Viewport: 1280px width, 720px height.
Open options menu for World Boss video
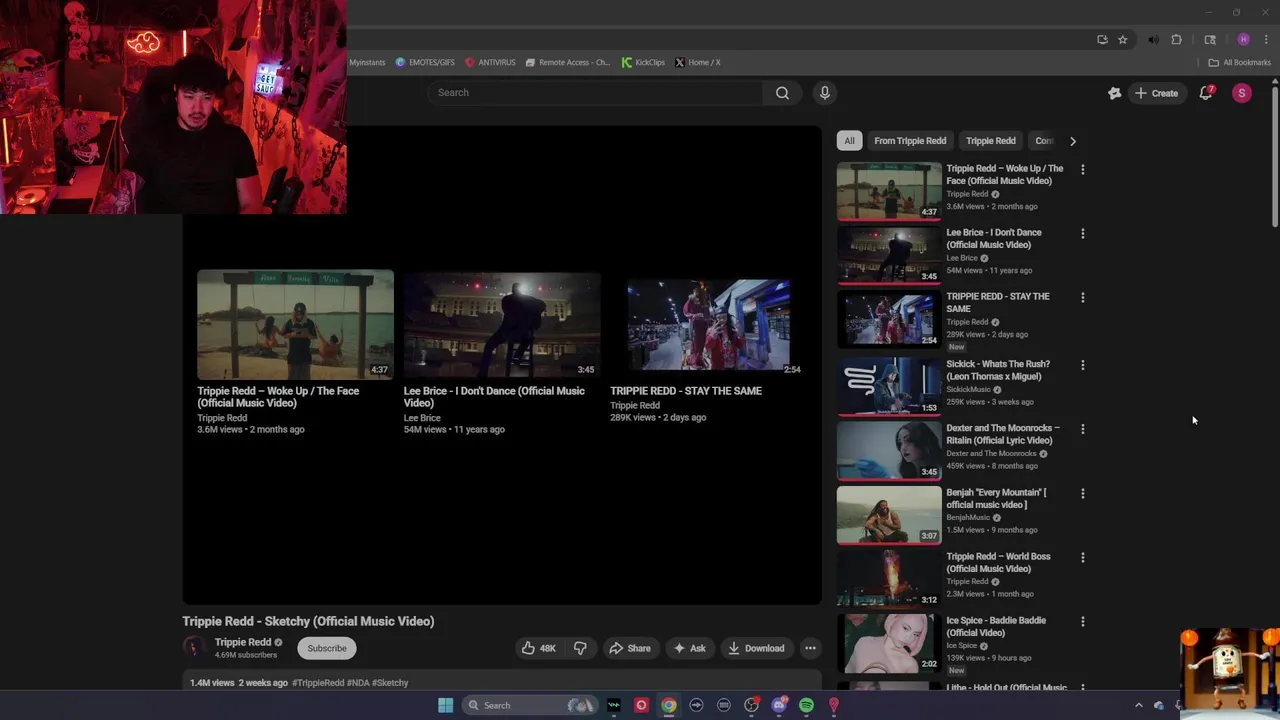pos(1082,557)
